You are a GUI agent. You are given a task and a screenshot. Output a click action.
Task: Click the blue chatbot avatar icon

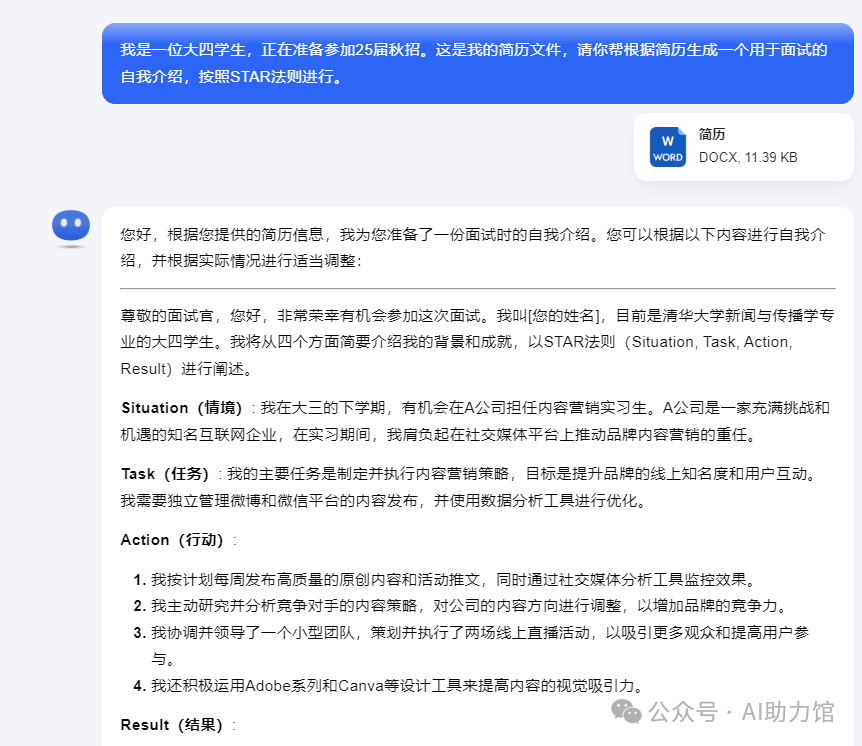click(x=71, y=226)
